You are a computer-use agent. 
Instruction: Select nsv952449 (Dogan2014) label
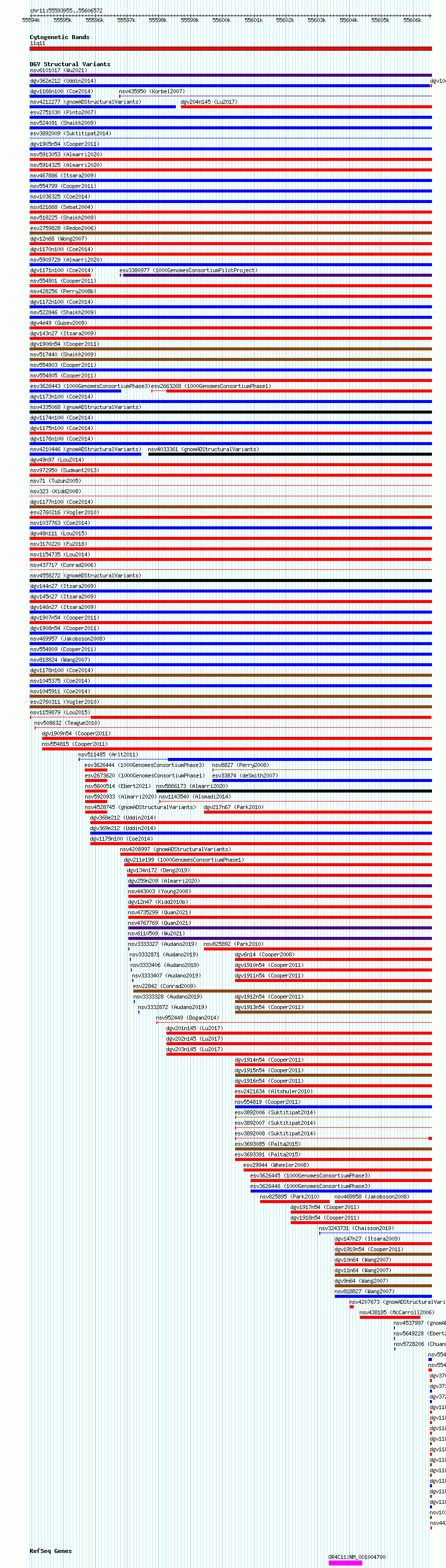187,1018
